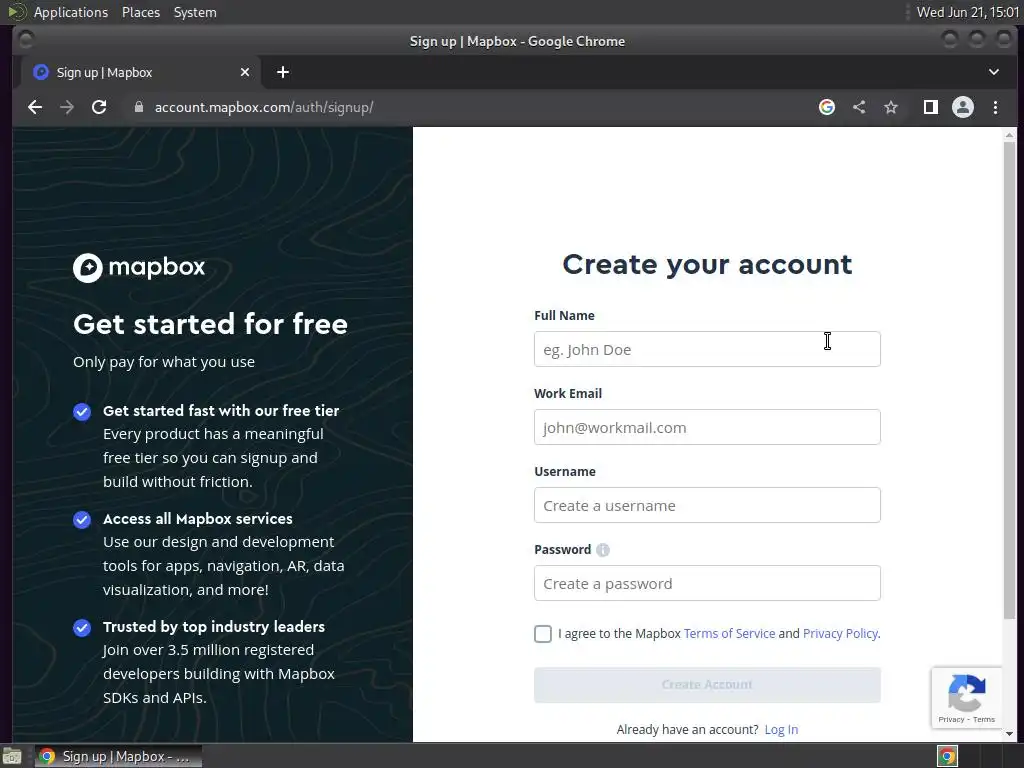Follow the Log In link
The image size is (1024, 768).
[x=781, y=729]
